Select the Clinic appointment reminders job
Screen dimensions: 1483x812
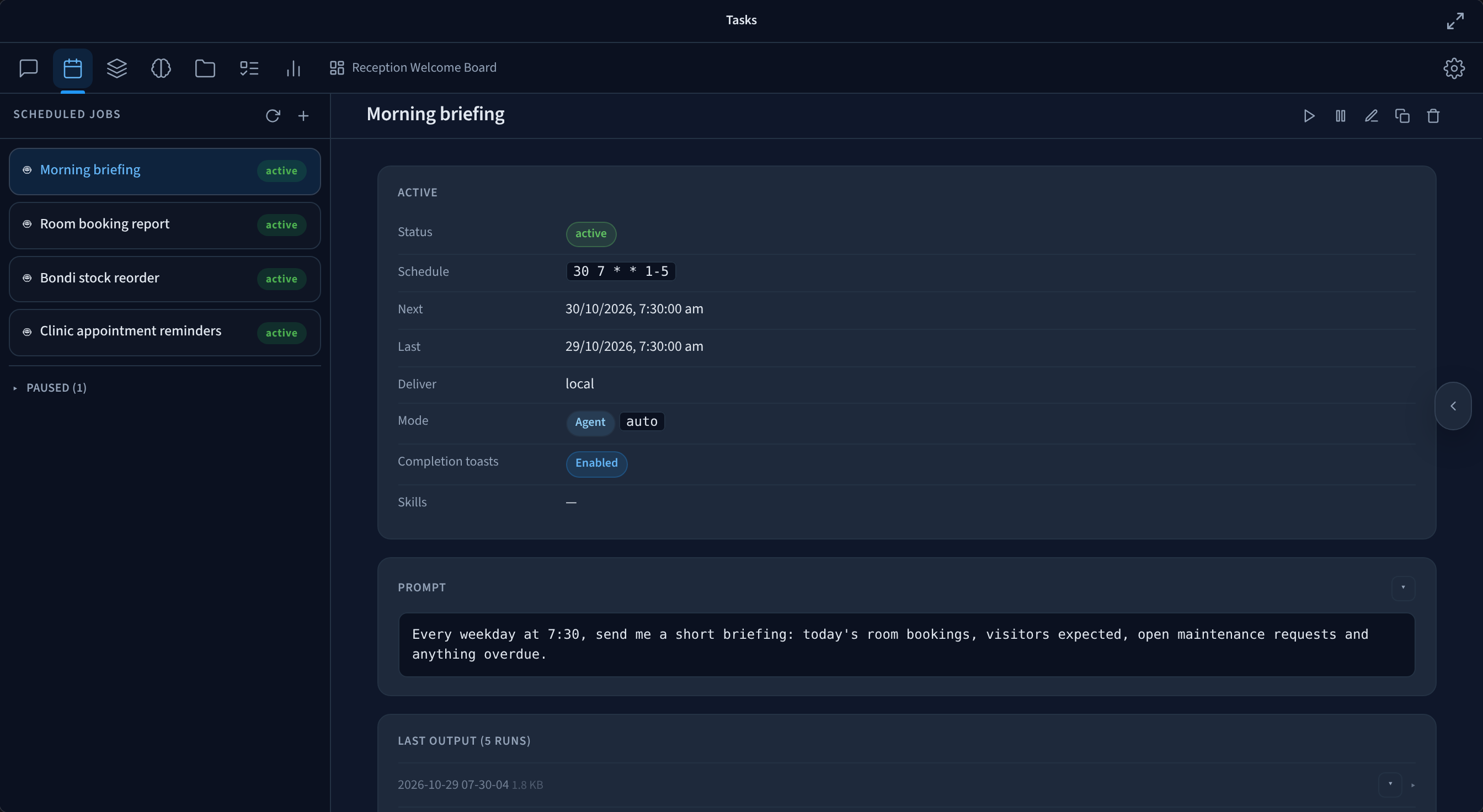coord(164,332)
